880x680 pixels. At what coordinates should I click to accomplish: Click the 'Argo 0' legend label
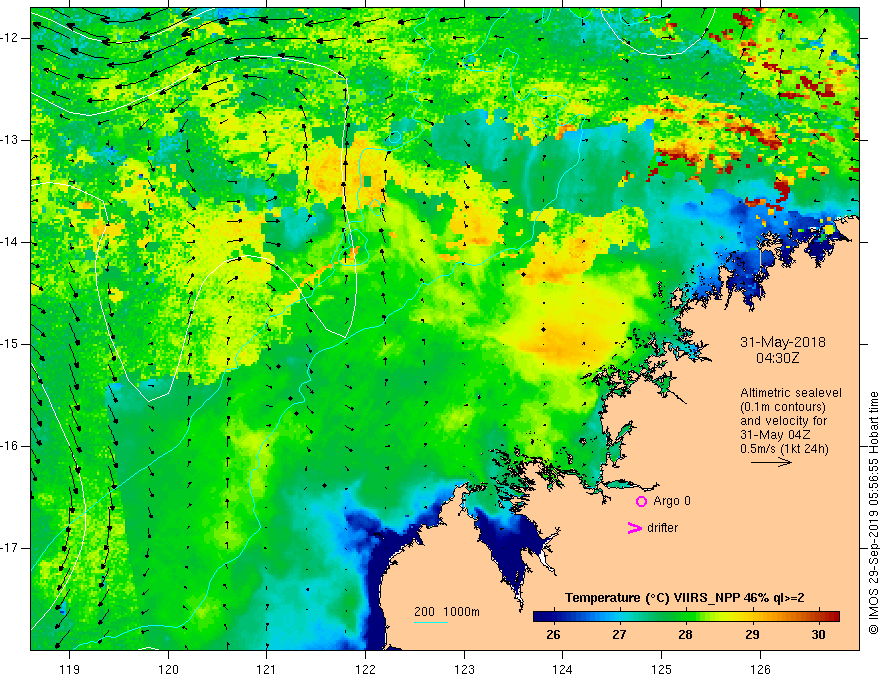point(672,501)
